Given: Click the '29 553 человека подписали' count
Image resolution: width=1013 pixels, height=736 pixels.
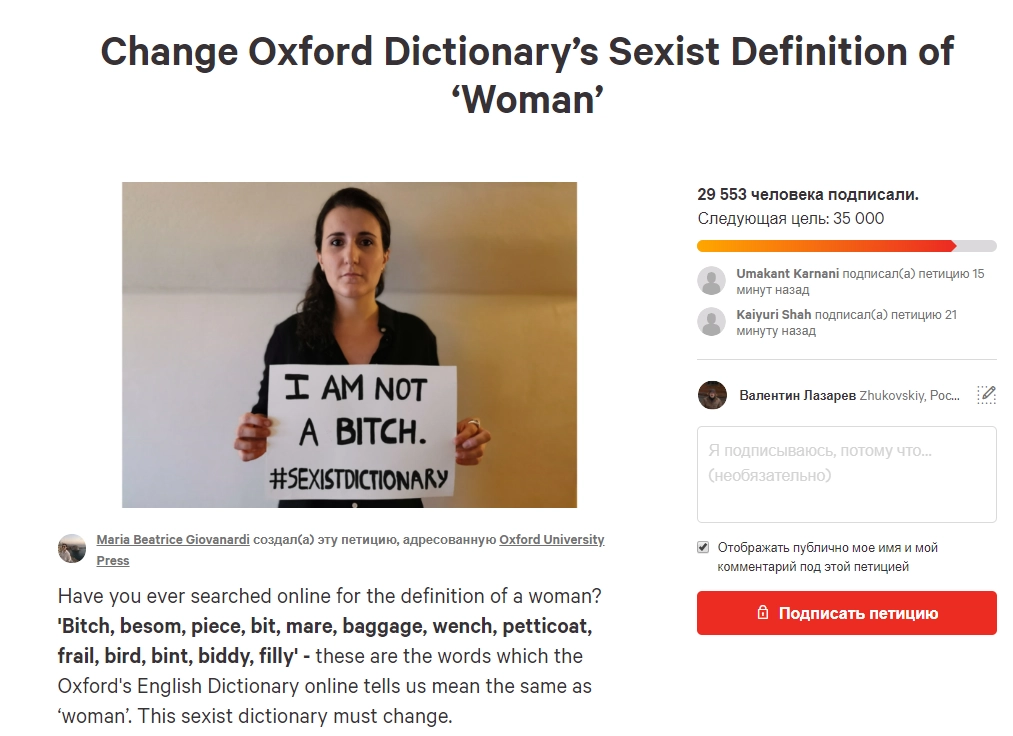Looking at the screenshot, I should (x=807, y=194).
